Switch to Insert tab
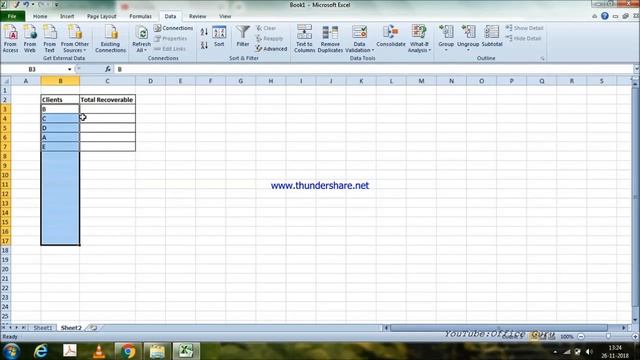 (67, 16)
